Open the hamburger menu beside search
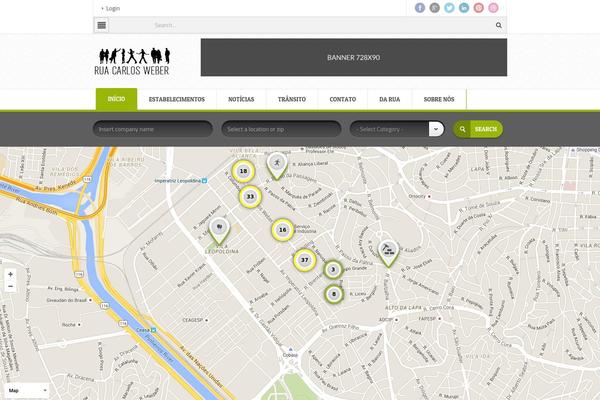Image resolution: width=600 pixels, height=400 pixels. [x=101, y=25]
